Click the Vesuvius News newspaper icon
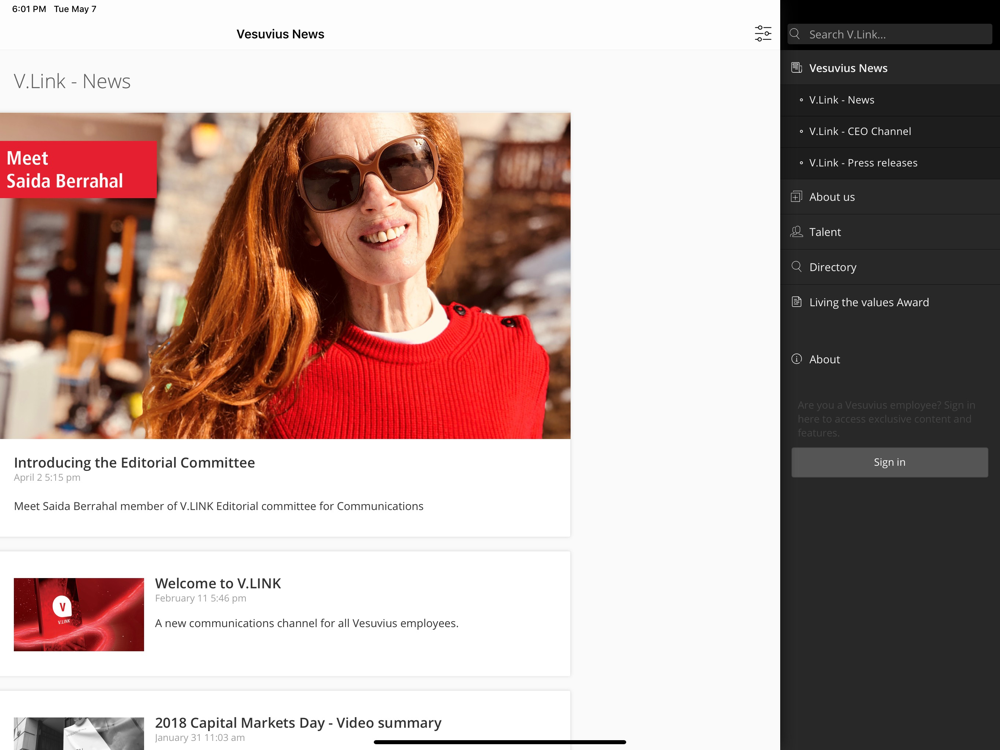The height and width of the screenshot is (750, 1000). click(x=797, y=68)
